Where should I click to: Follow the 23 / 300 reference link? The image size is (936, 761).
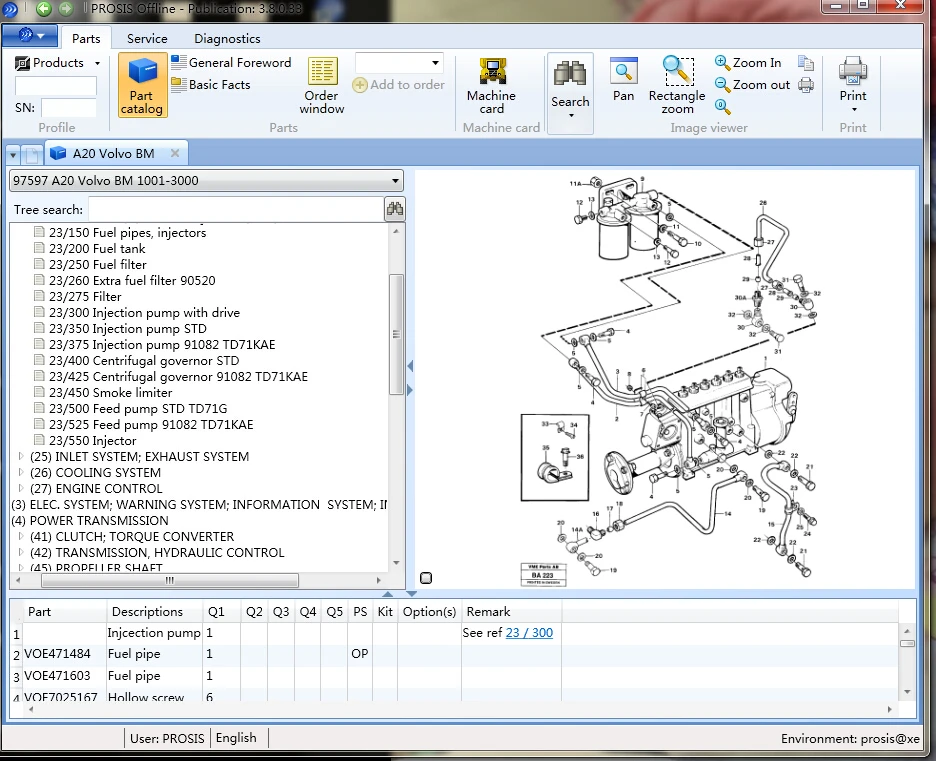pyautogui.click(x=529, y=633)
